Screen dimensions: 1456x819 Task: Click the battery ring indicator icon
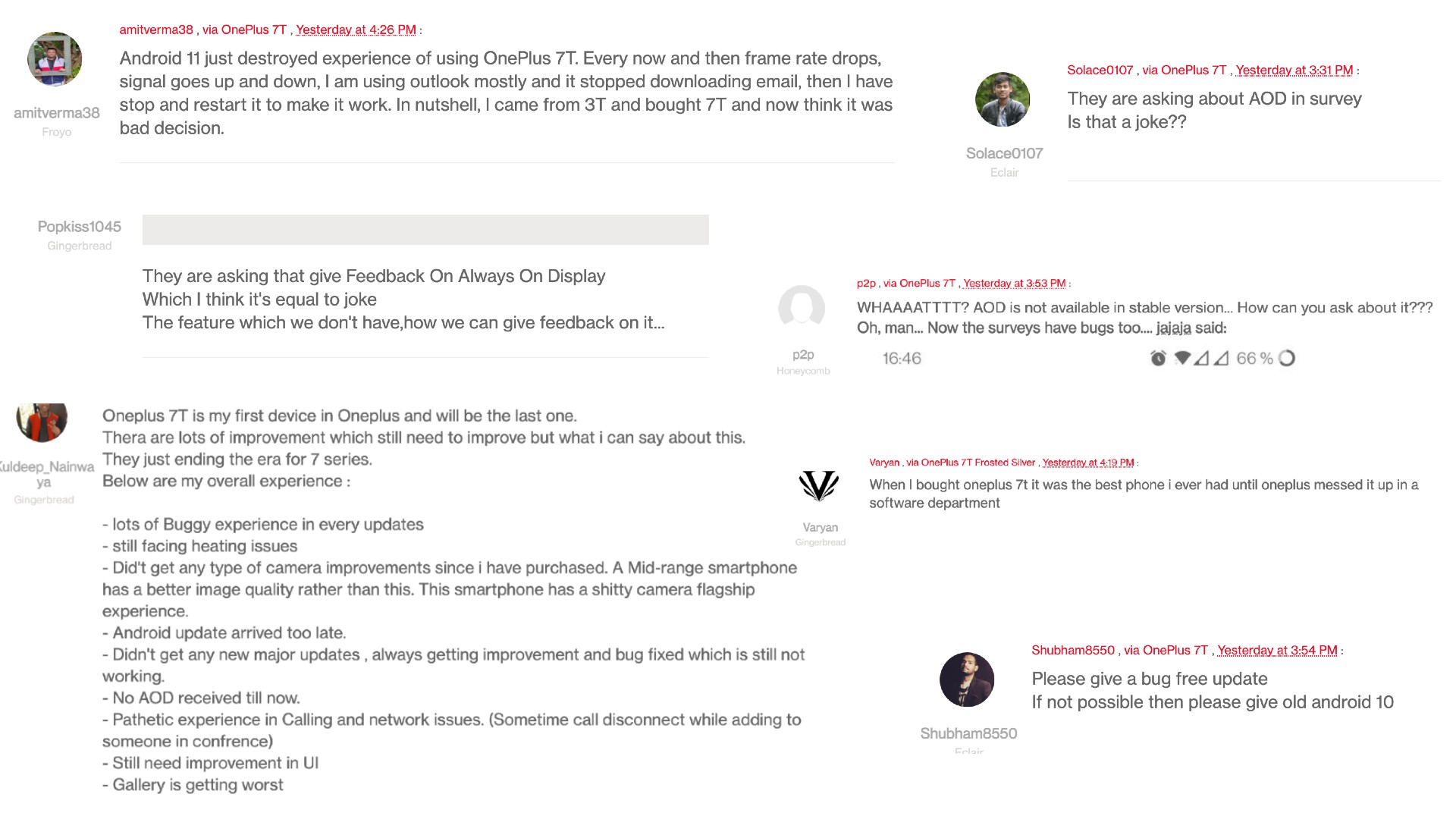(1287, 358)
